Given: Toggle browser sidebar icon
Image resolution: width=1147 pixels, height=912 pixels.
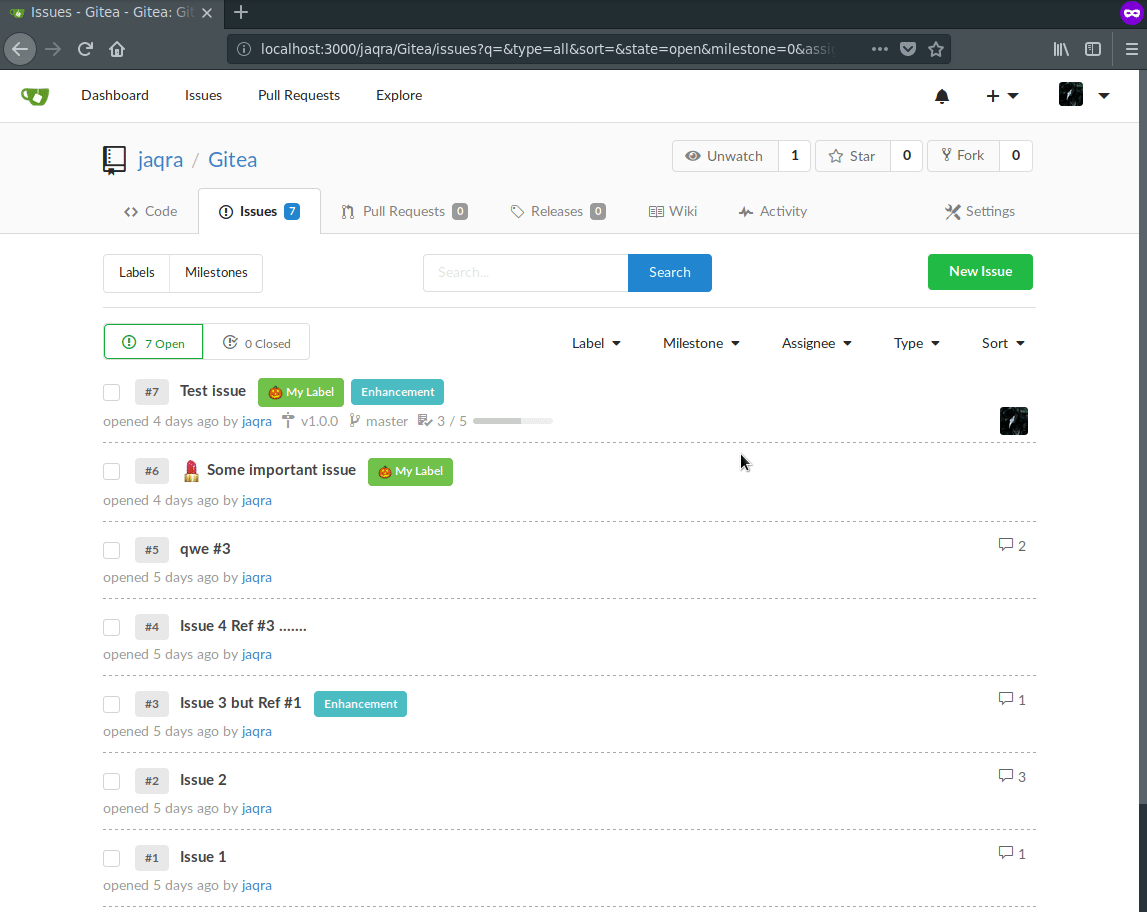Looking at the screenshot, I should click(x=1093, y=49).
